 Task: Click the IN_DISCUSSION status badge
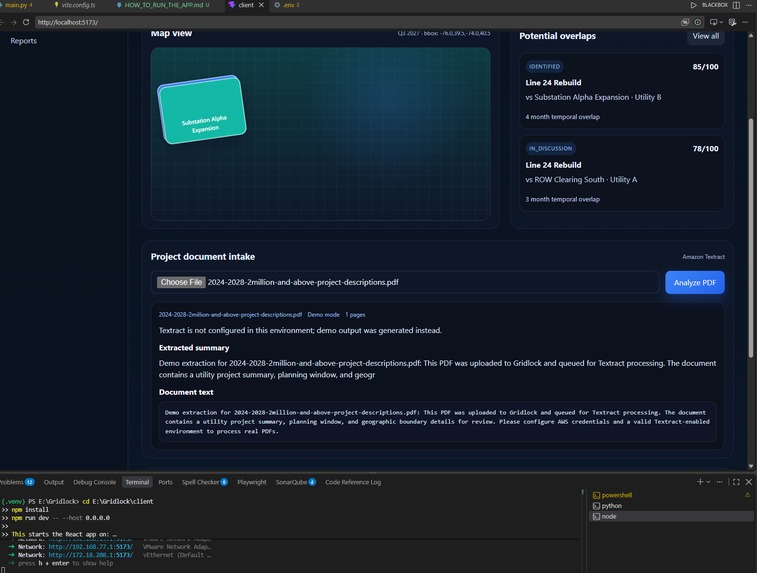(550, 149)
